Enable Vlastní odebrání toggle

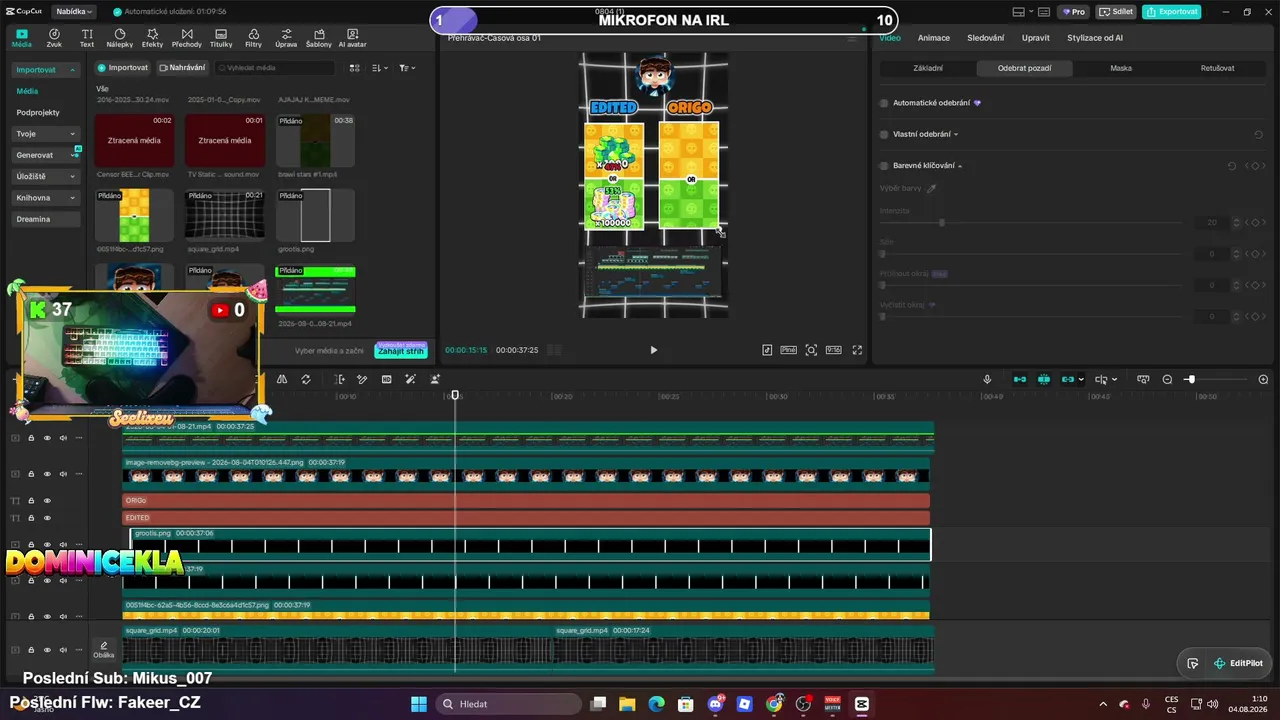884,134
